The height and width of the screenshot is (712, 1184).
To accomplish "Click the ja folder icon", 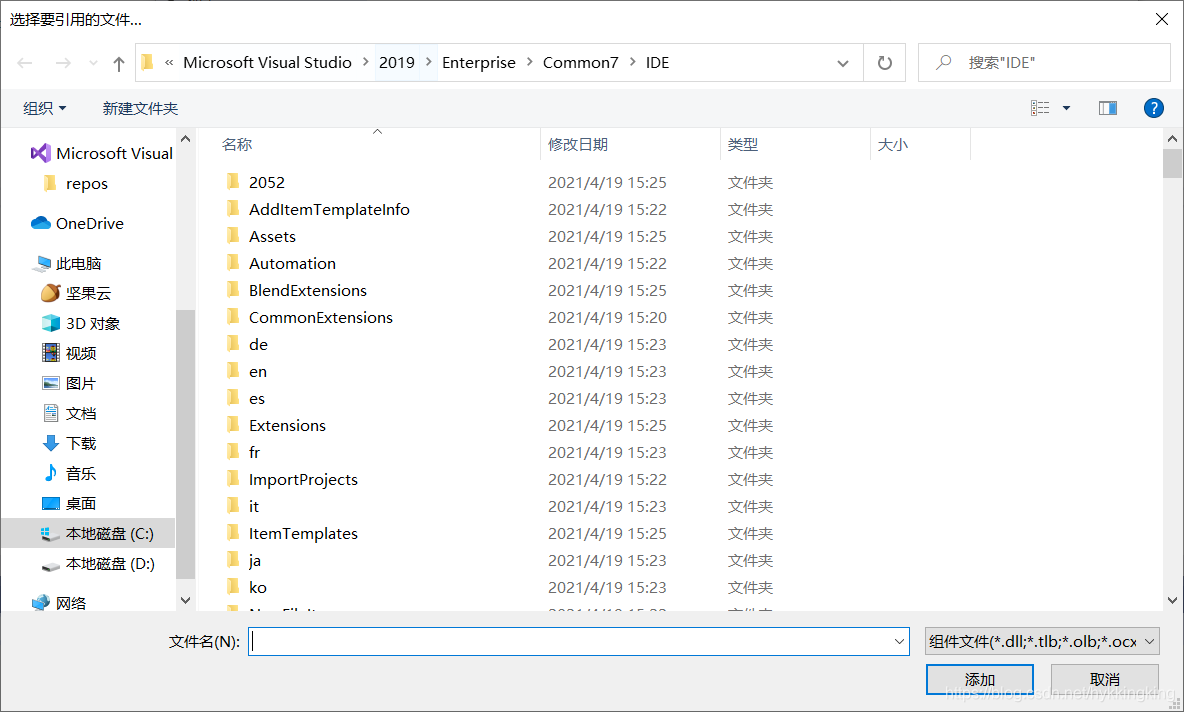I will tap(233, 559).
